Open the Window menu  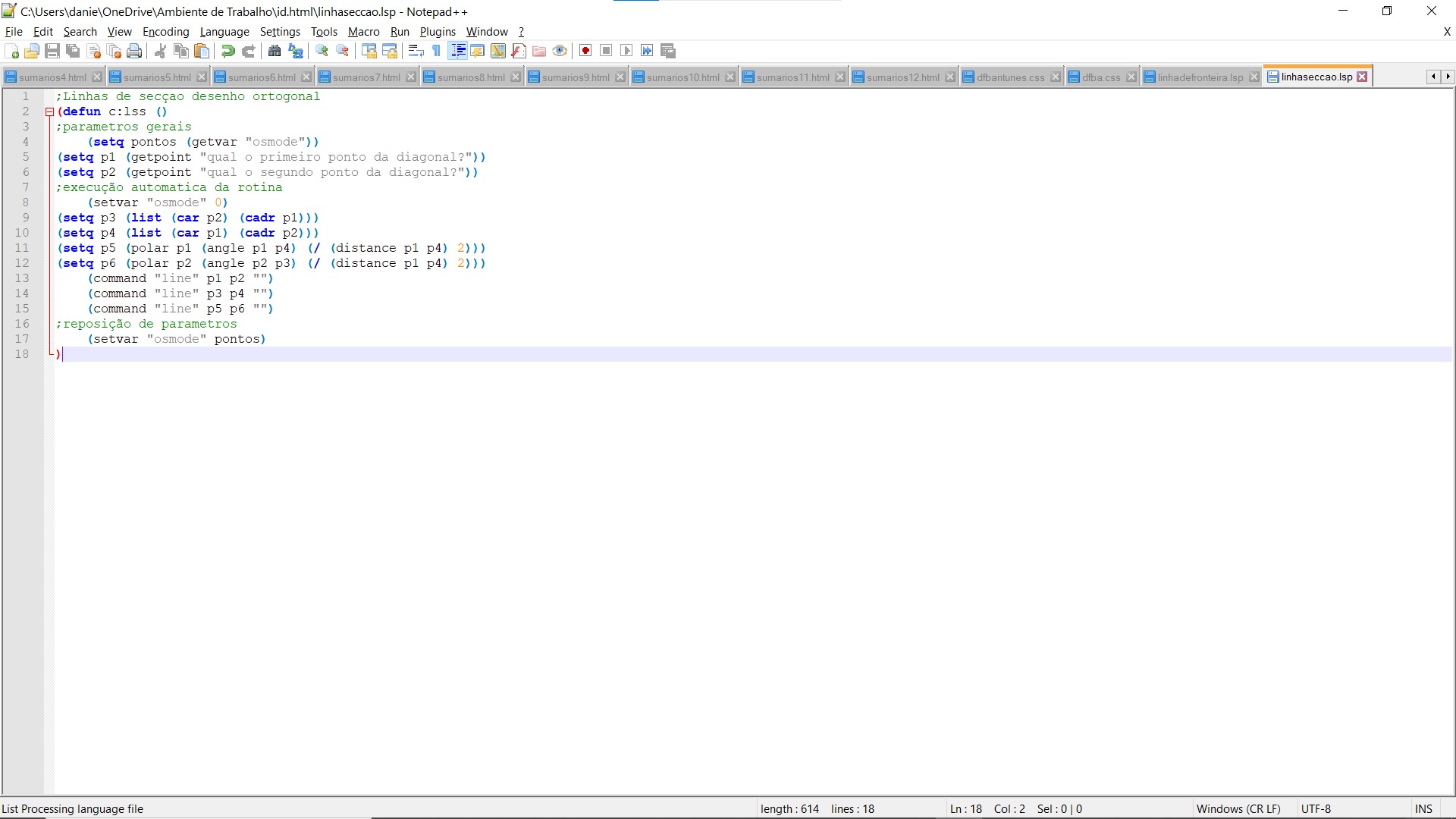[487, 32]
